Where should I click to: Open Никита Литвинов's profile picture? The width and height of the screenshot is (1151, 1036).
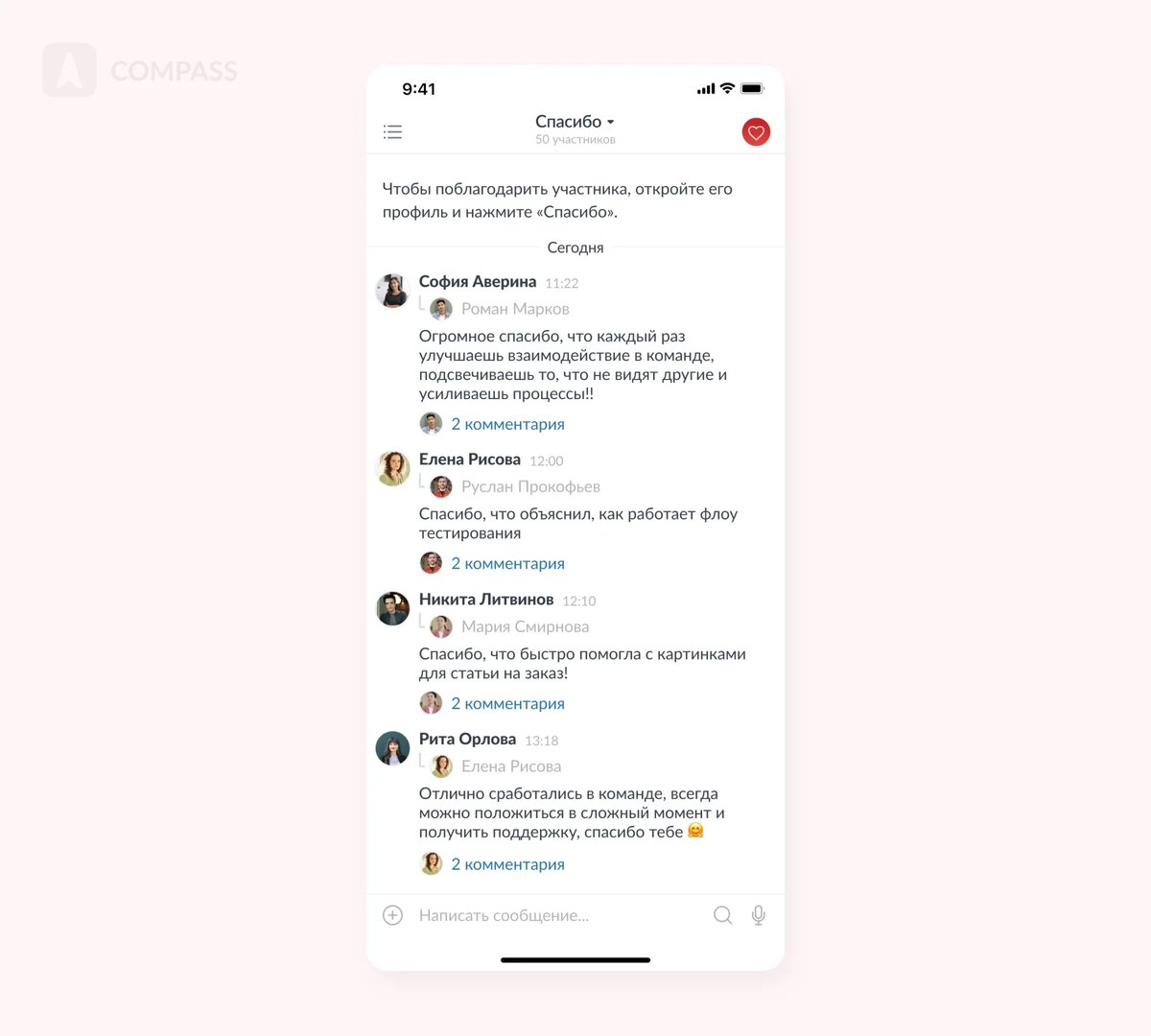click(392, 608)
